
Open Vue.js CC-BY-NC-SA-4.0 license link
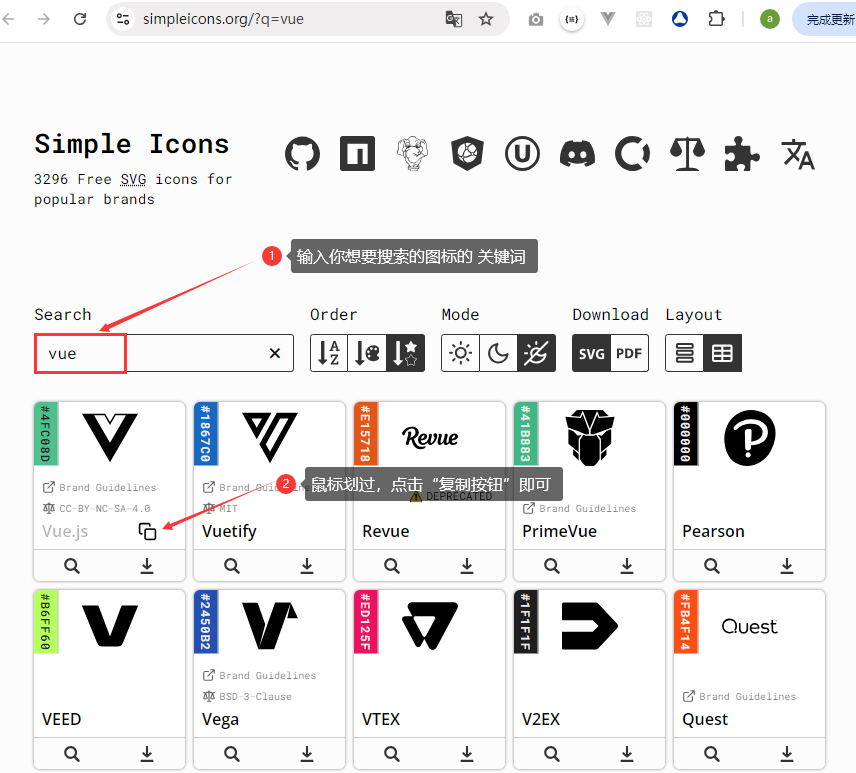coord(97,508)
